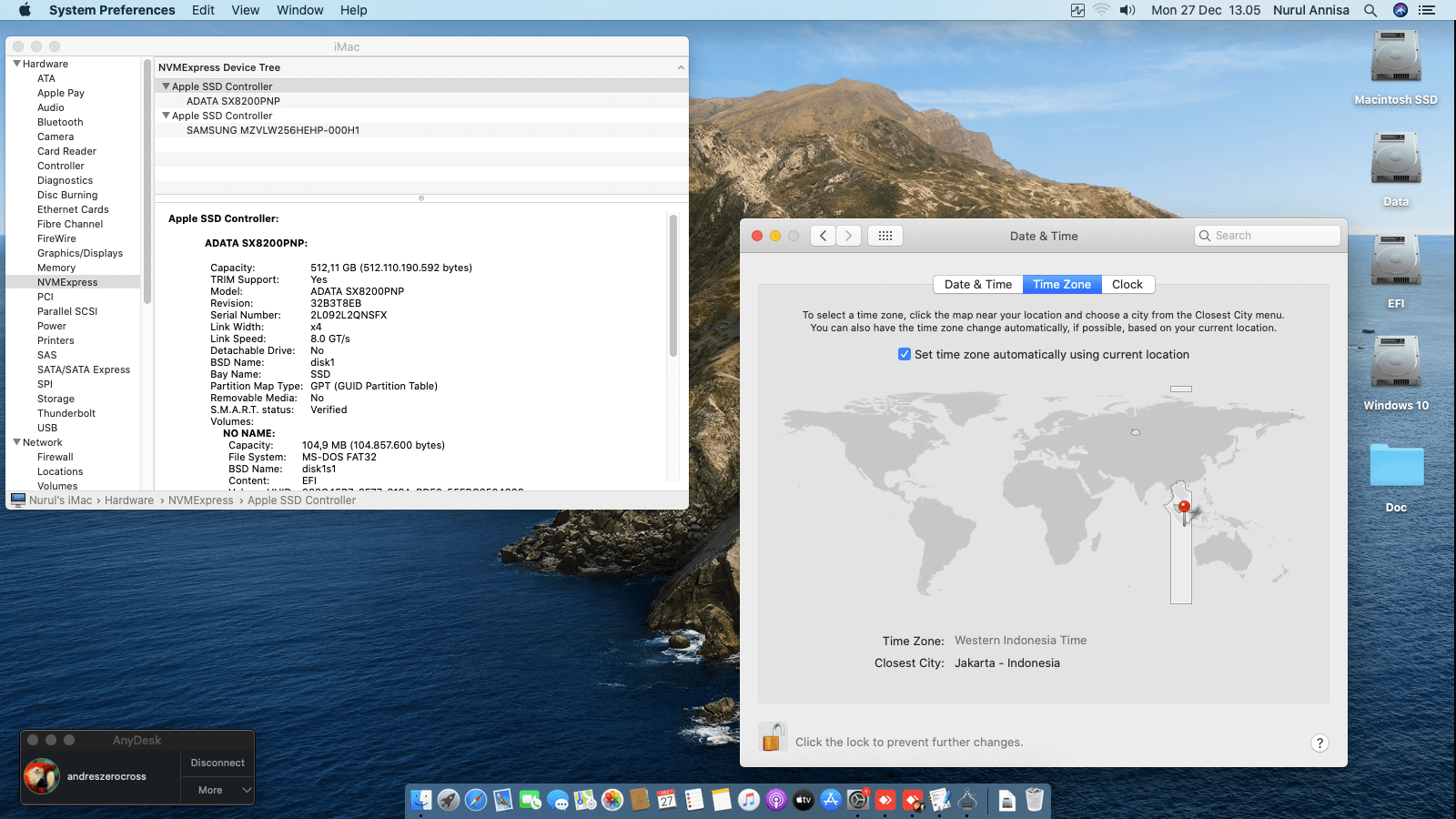Click the details pane vertical scrollbar

coord(673,287)
